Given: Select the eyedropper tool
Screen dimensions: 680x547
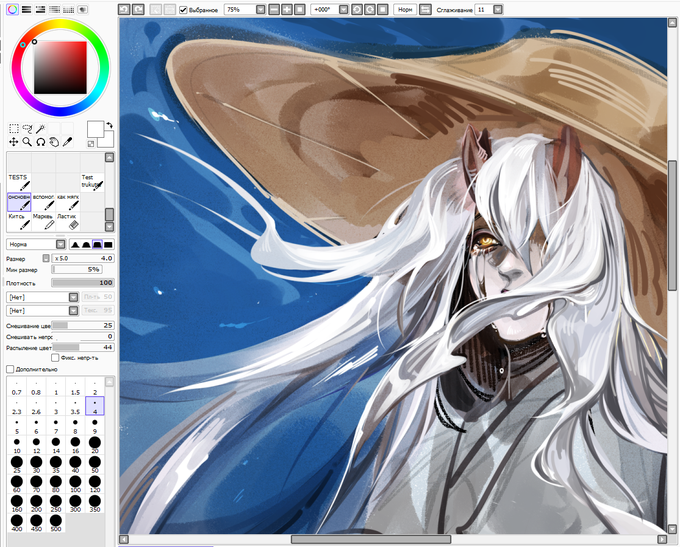Looking at the screenshot, I should [67, 142].
